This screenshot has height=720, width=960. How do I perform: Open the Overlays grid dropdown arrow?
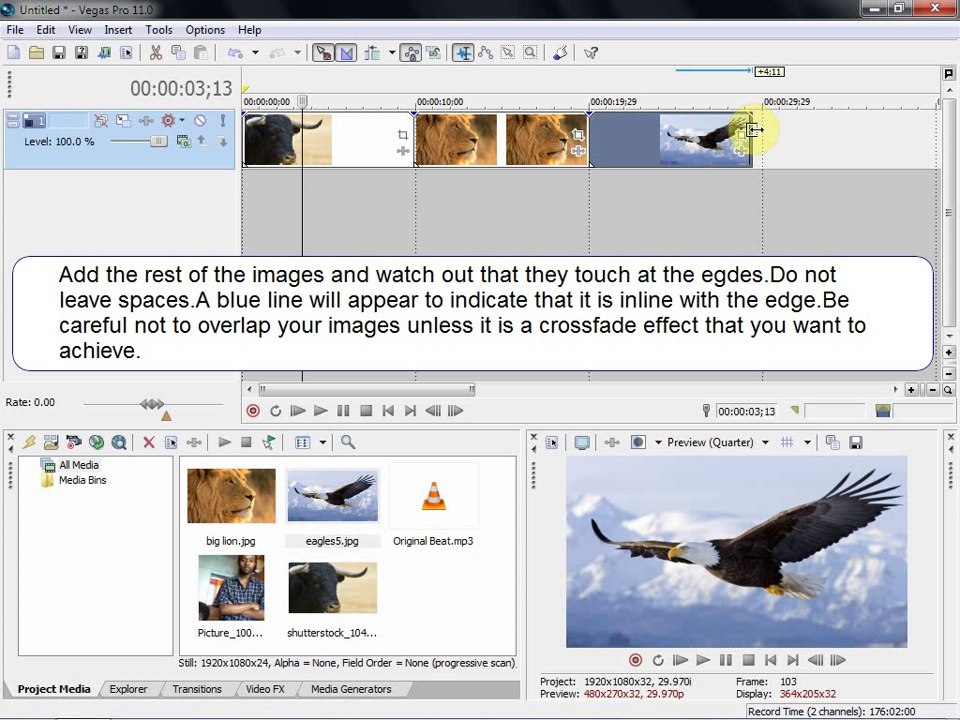coord(807,442)
